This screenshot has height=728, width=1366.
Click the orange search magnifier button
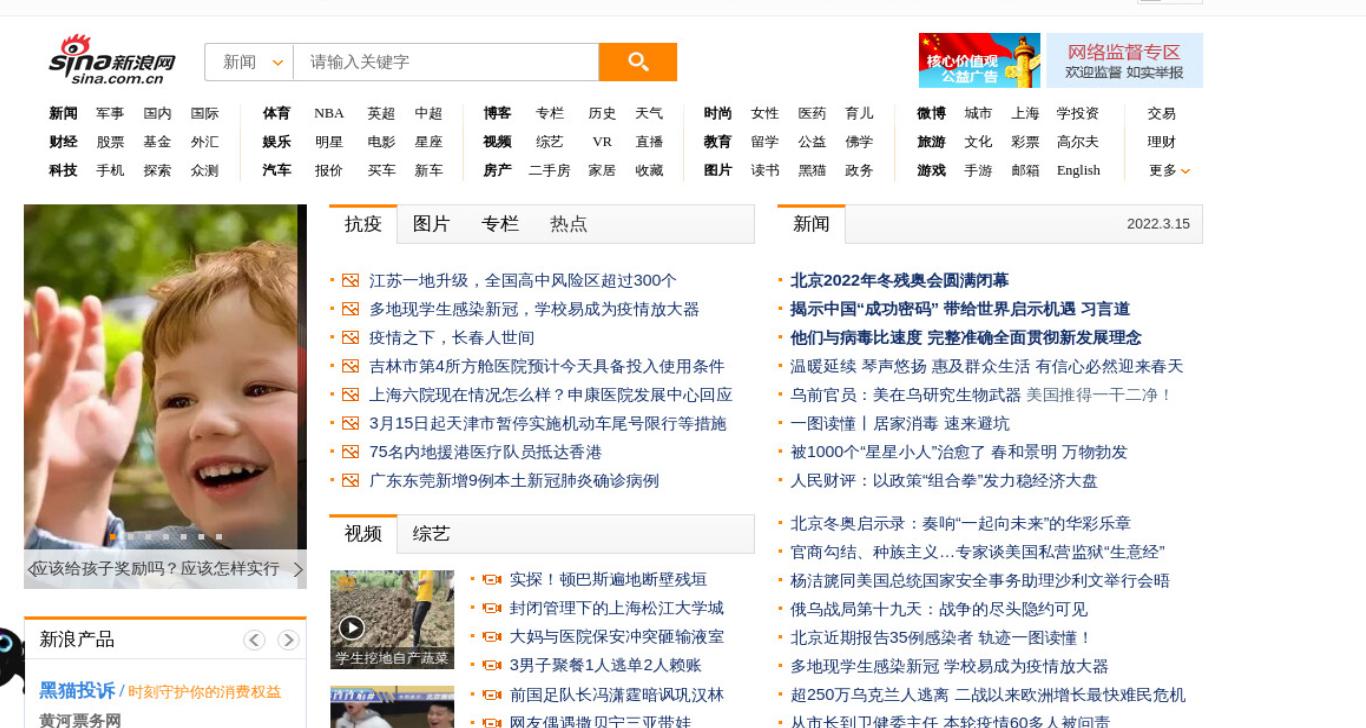point(638,62)
